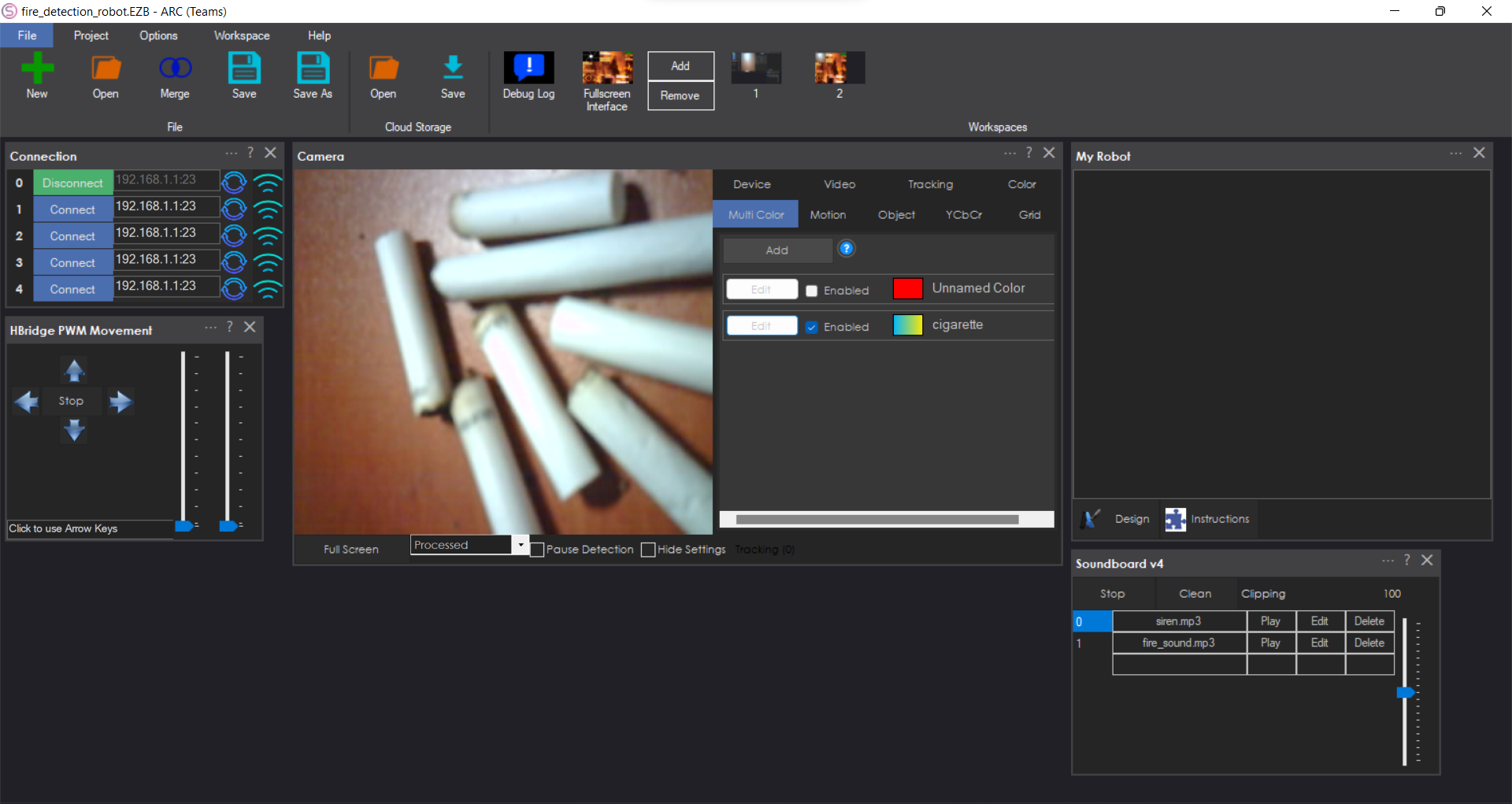Click the refresh icon on connection row 0

234,182
